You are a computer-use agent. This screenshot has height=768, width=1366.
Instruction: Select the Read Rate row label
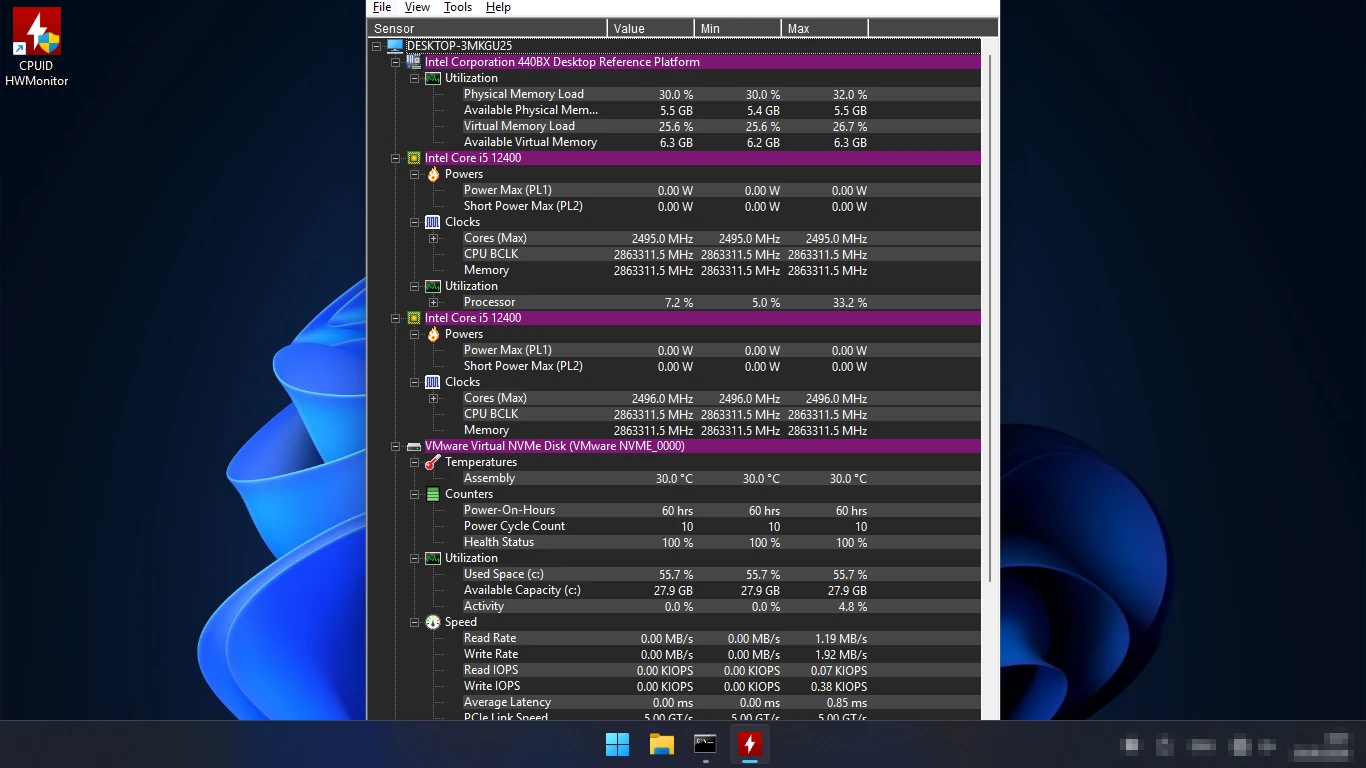[x=490, y=638]
